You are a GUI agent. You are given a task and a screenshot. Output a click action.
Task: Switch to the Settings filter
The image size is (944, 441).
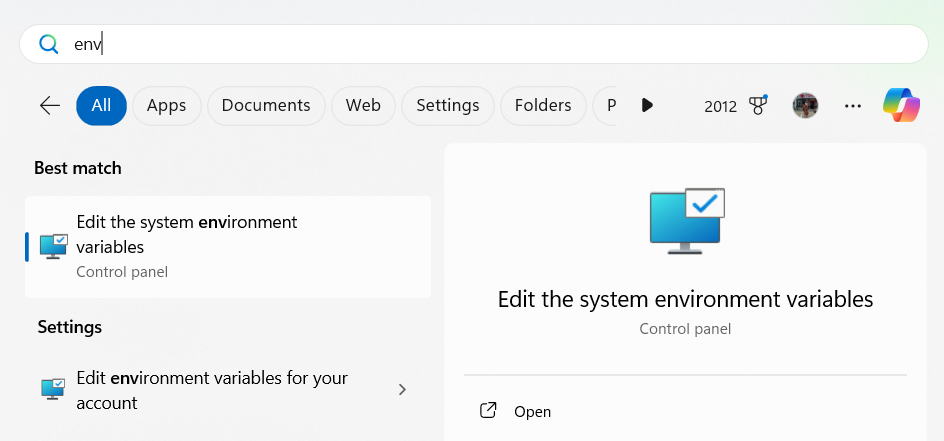click(448, 106)
